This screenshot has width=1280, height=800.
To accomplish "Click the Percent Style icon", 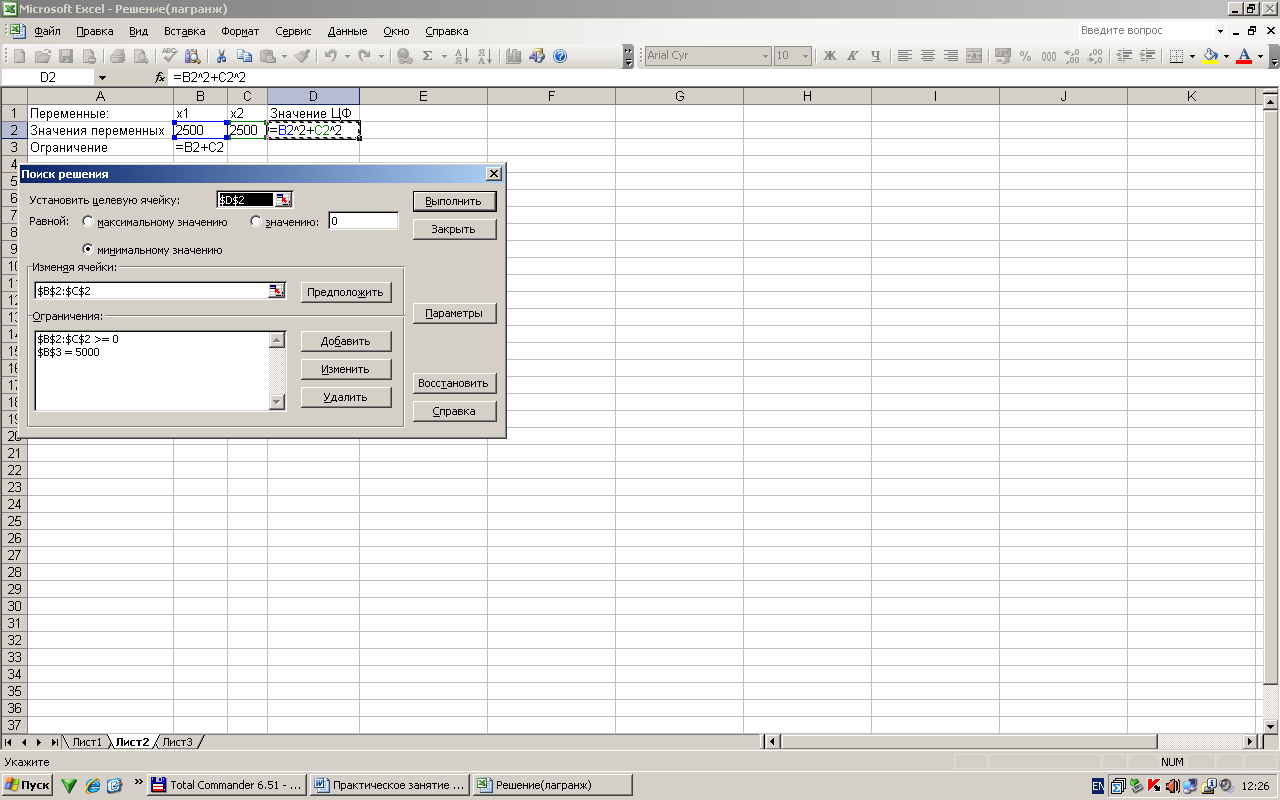I will coord(1026,56).
